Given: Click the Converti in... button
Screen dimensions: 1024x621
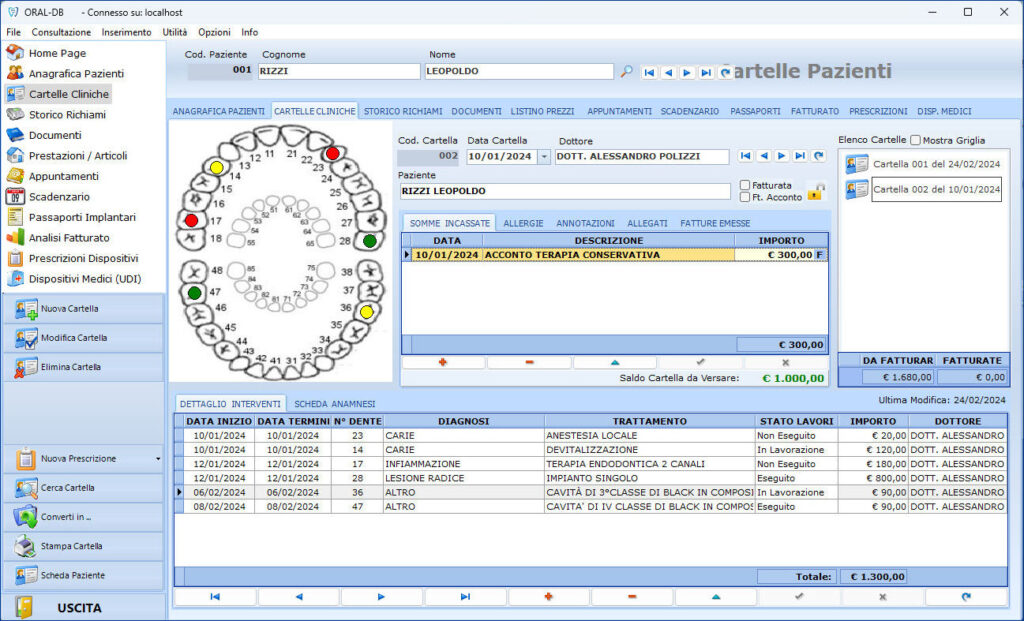Looking at the screenshot, I should pyautogui.click(x=82, y=517).
